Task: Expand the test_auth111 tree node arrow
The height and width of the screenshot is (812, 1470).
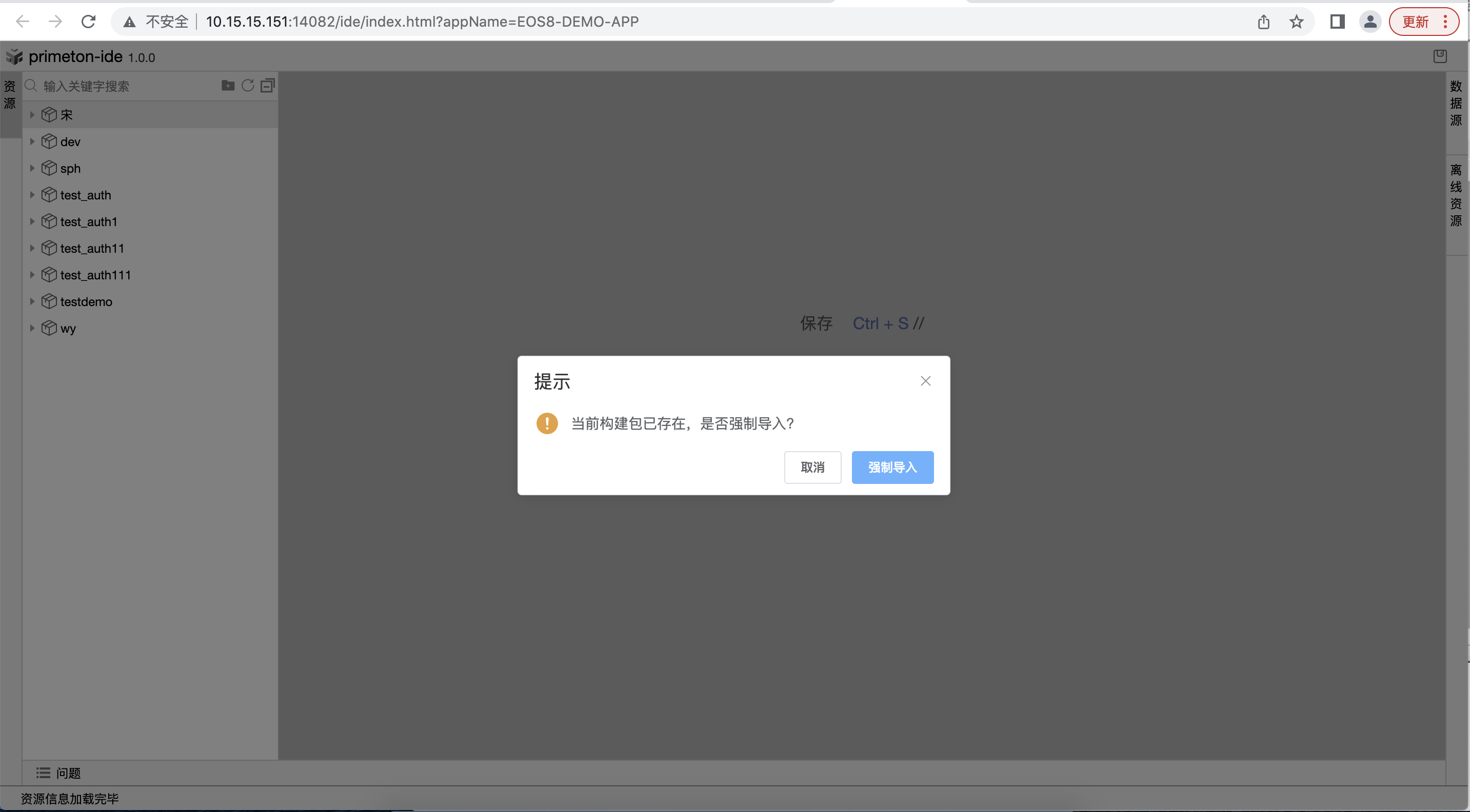Action: (x=32, y=275)
